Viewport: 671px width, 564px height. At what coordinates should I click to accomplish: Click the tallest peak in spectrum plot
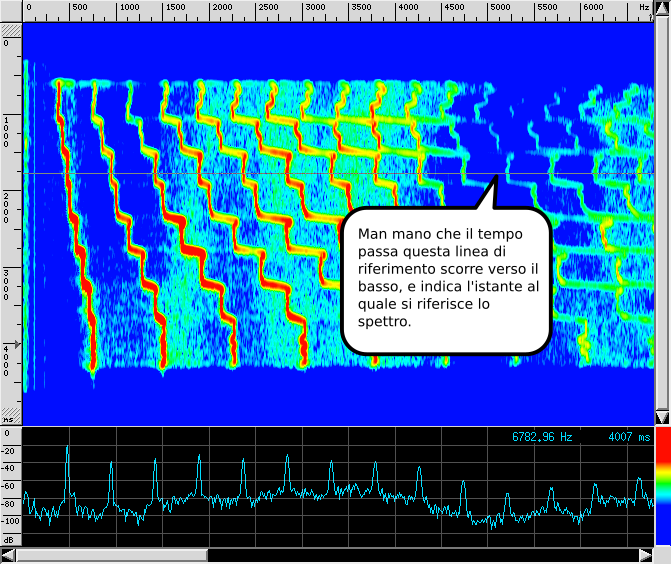tap(67, 450)
